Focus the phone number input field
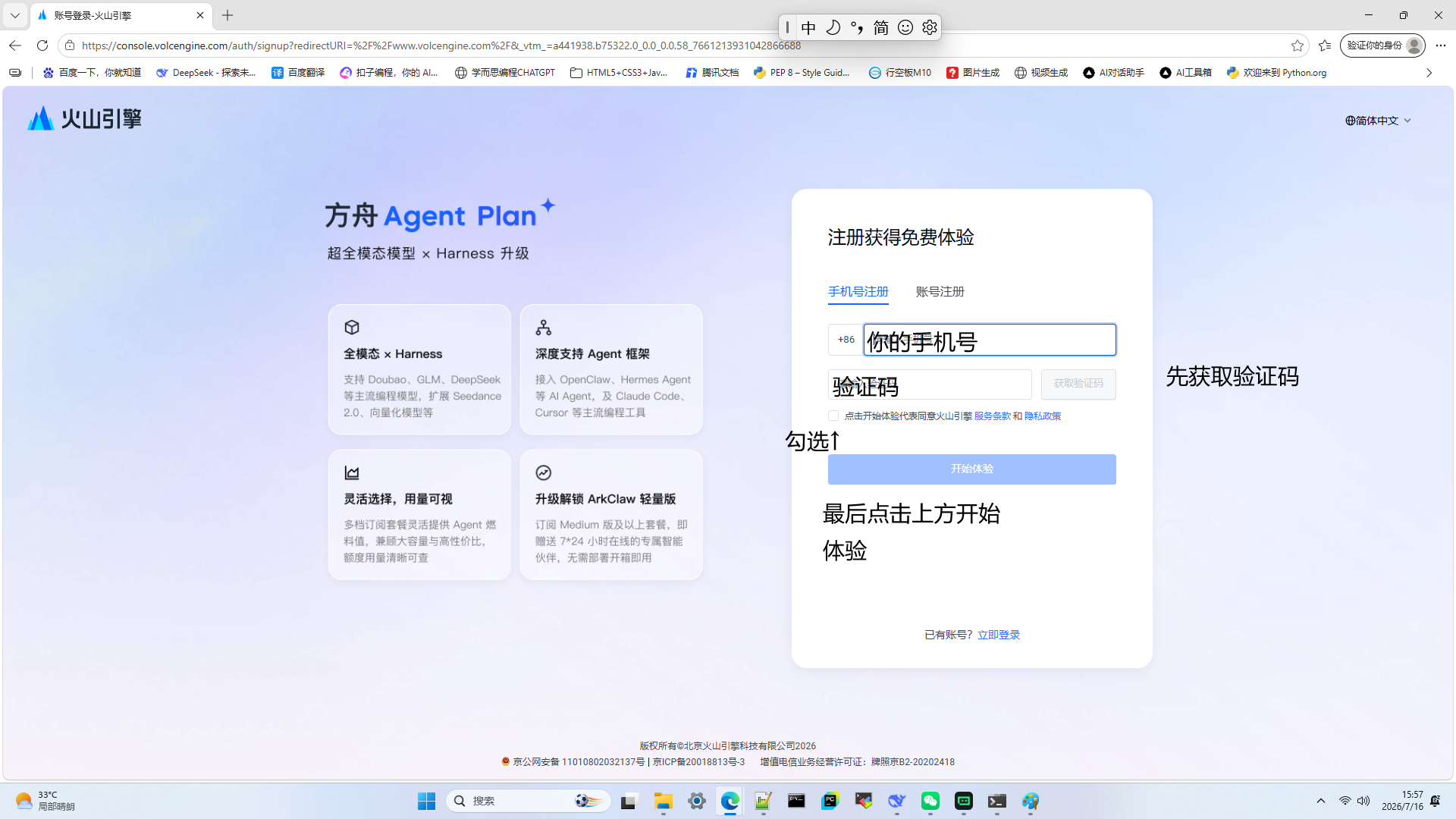The height and width of the screenshot is (819, 1456). pos(990,340)
